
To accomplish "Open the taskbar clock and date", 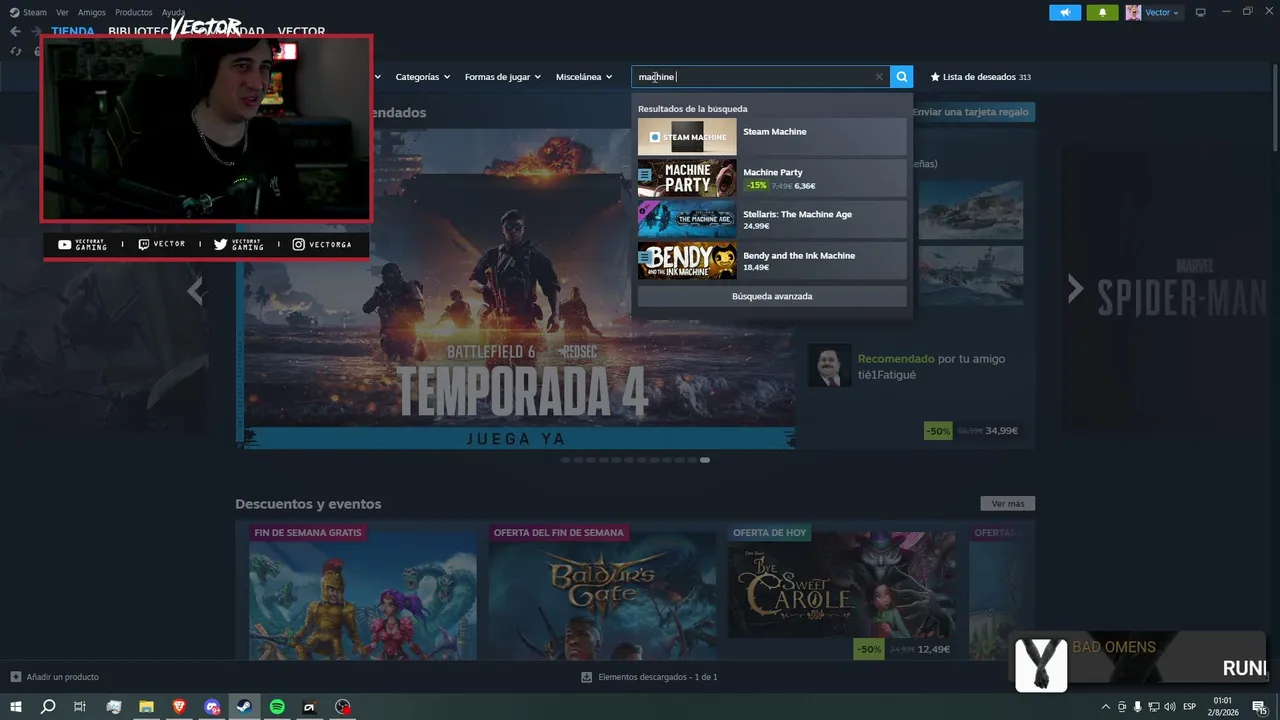I will pyautogui.click(x=1222, y=707).
